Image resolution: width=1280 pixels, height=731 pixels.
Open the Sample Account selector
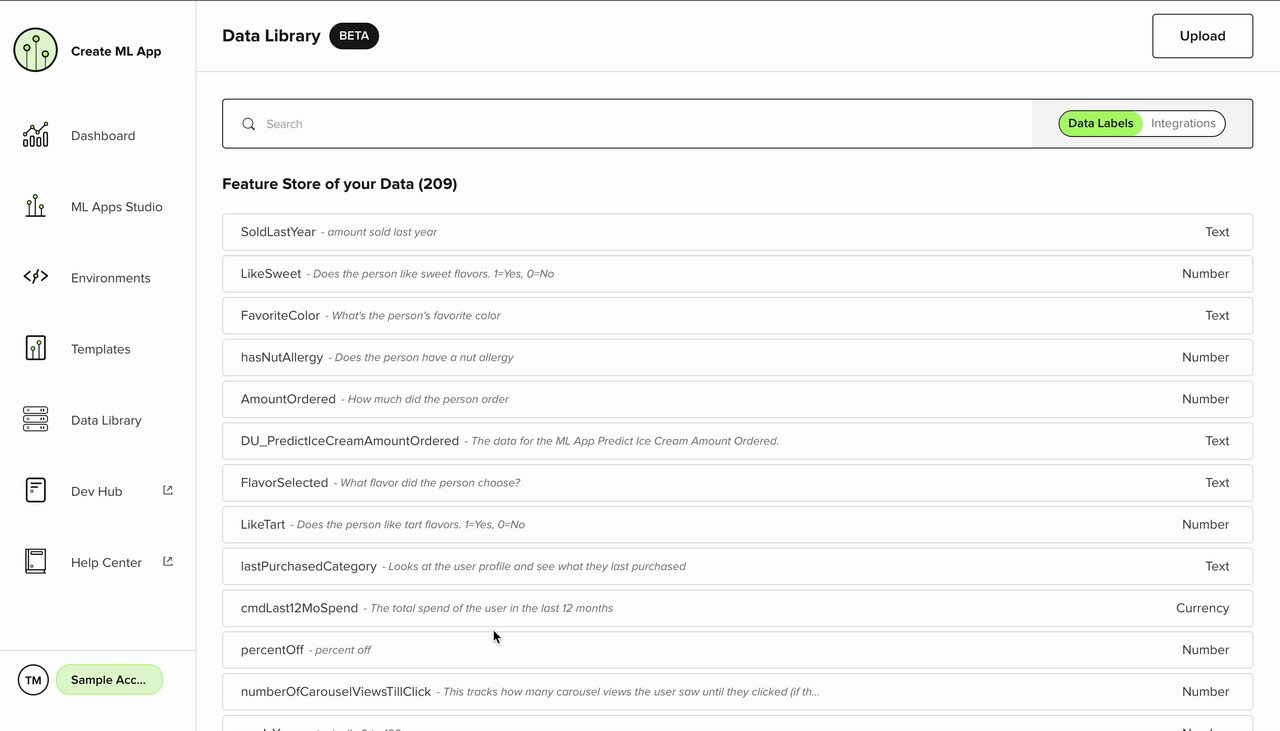(x=109, y=680)
